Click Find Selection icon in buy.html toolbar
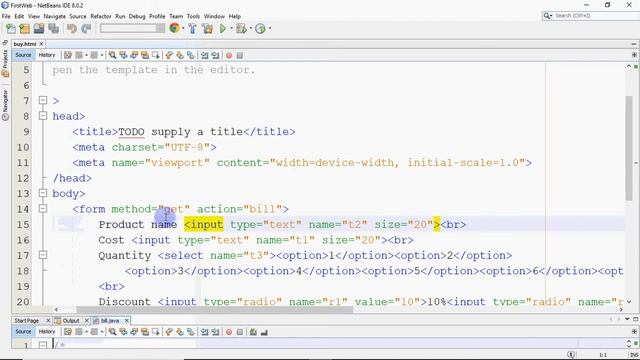640x360 pixels. [x=112, y=55]
